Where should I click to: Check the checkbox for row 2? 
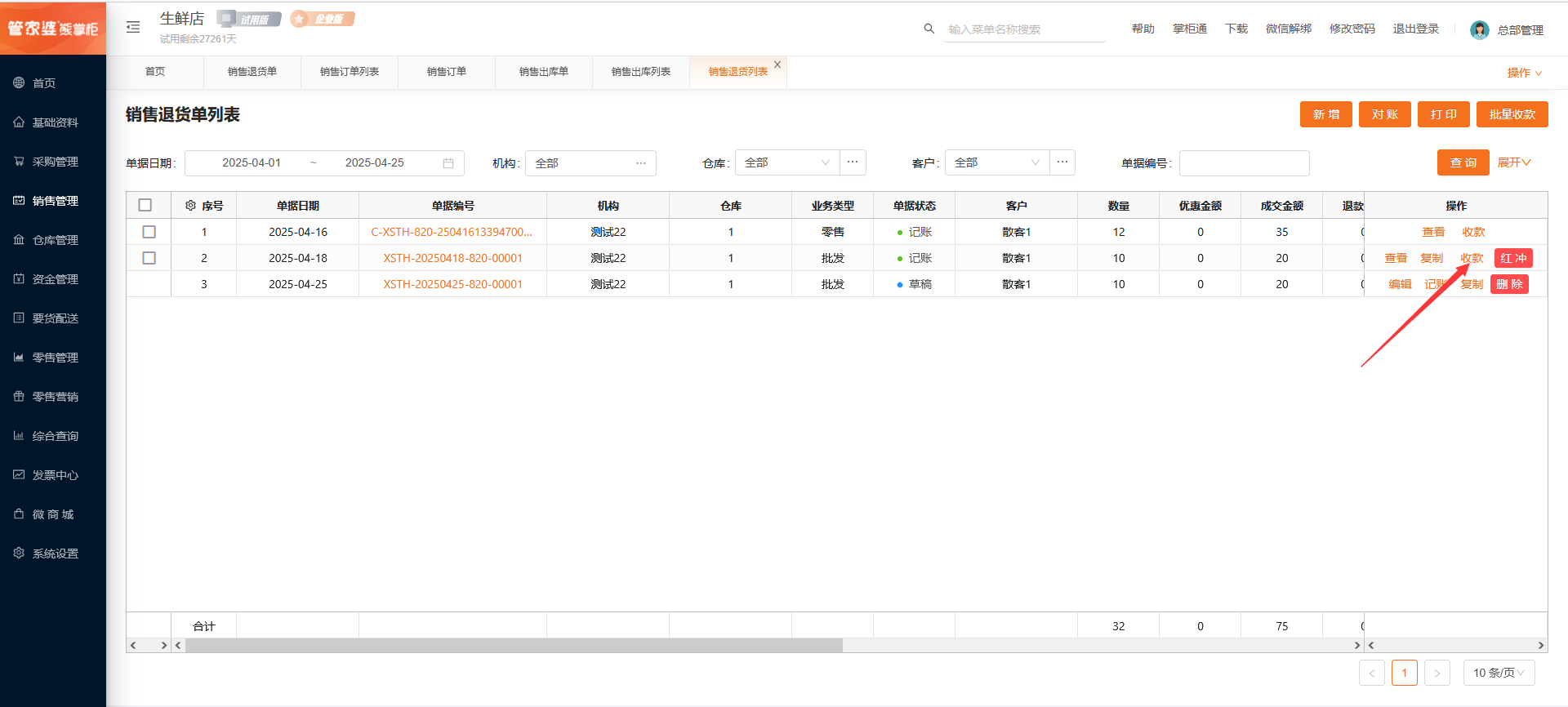point(149,258)
